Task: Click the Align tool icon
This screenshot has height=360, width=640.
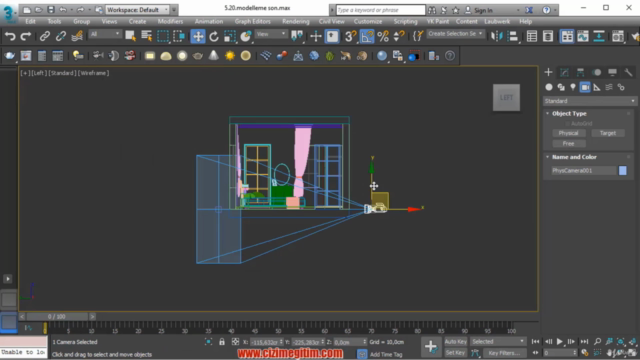Action: (513, 36)
